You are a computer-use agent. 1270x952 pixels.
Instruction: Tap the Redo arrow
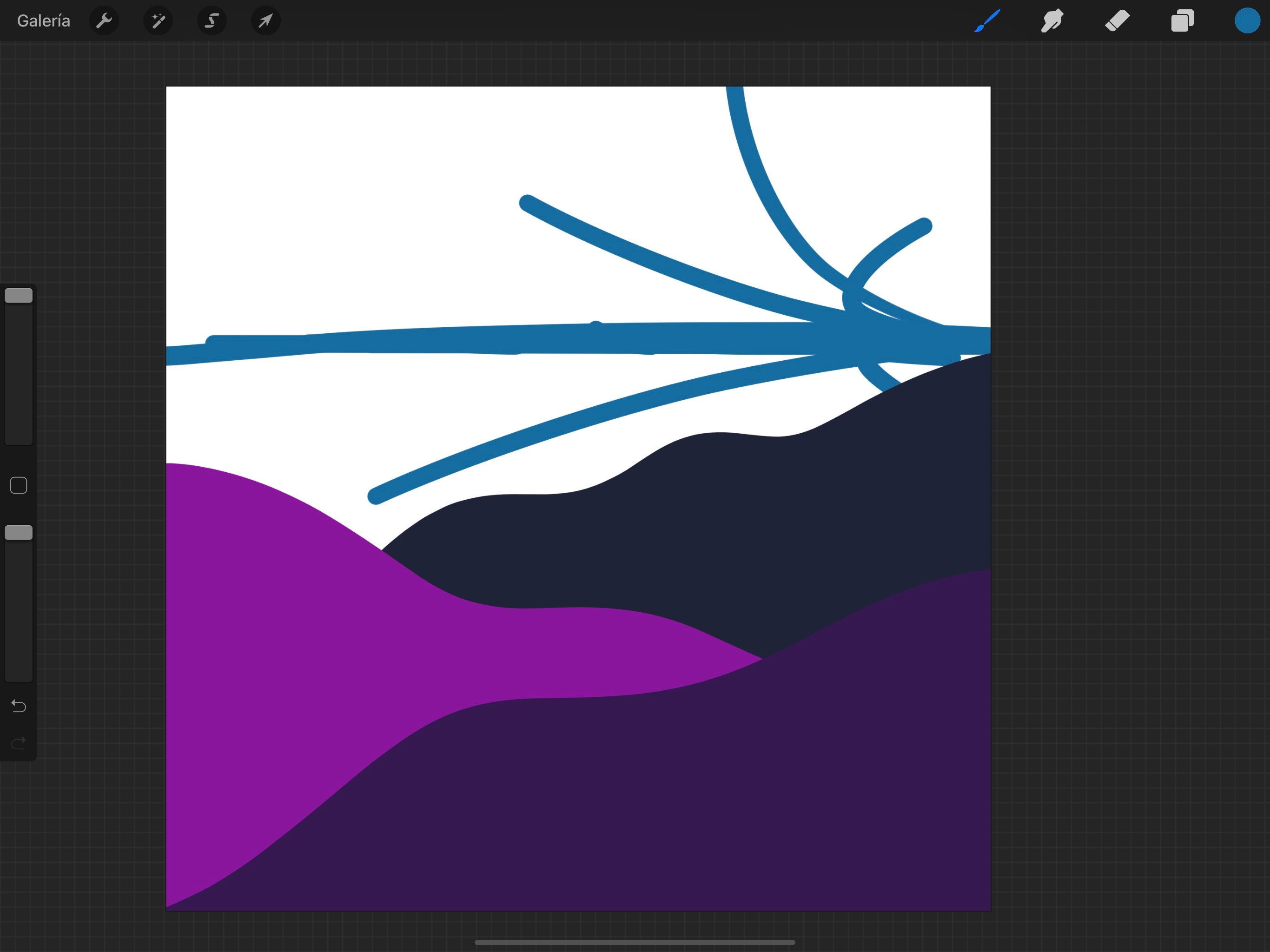coord(19,743)
